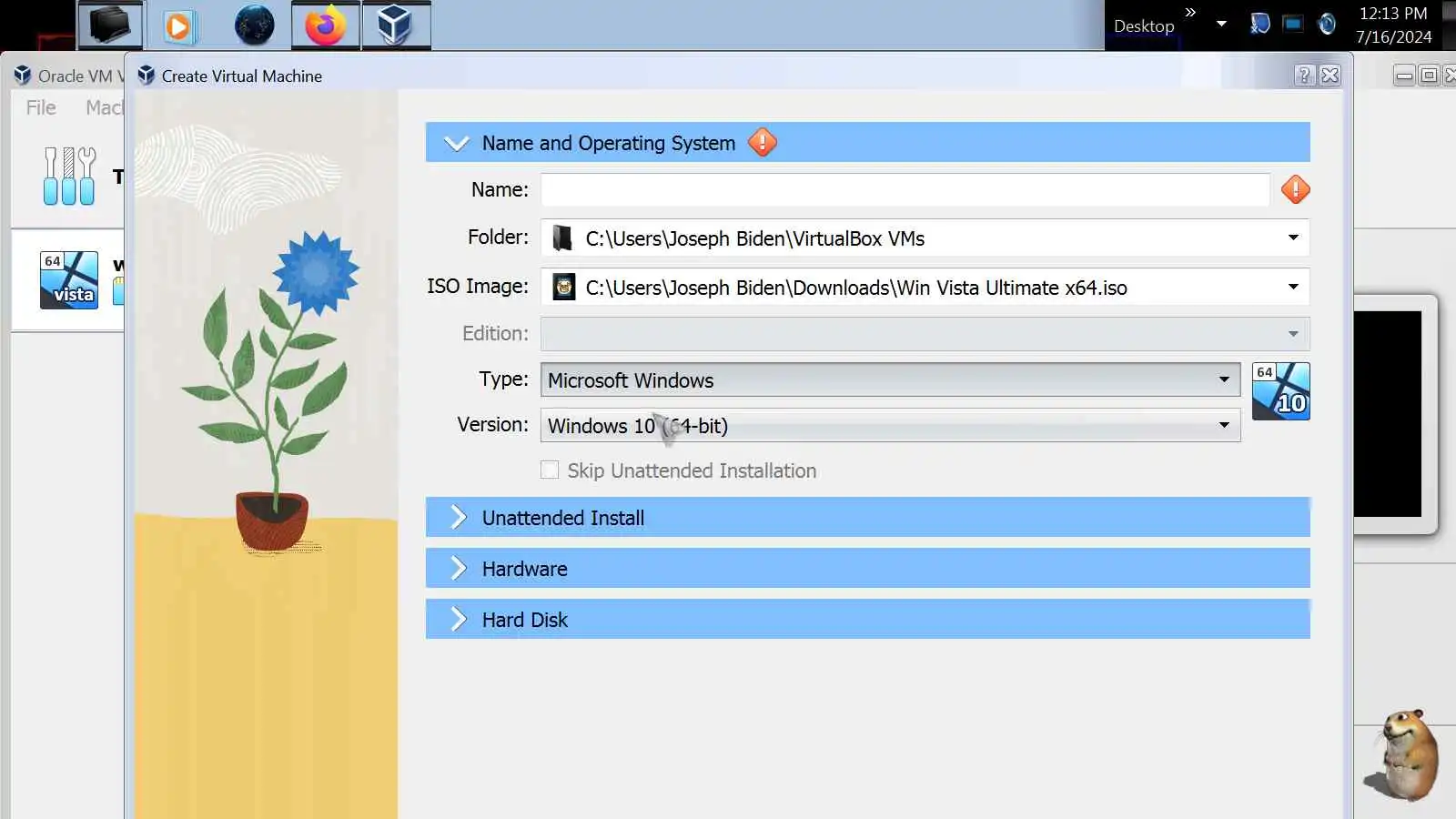Click the VM preview thumbnail in Manager window
Viewport: 1456px width, 819px height.
[x=1387, y=414]
